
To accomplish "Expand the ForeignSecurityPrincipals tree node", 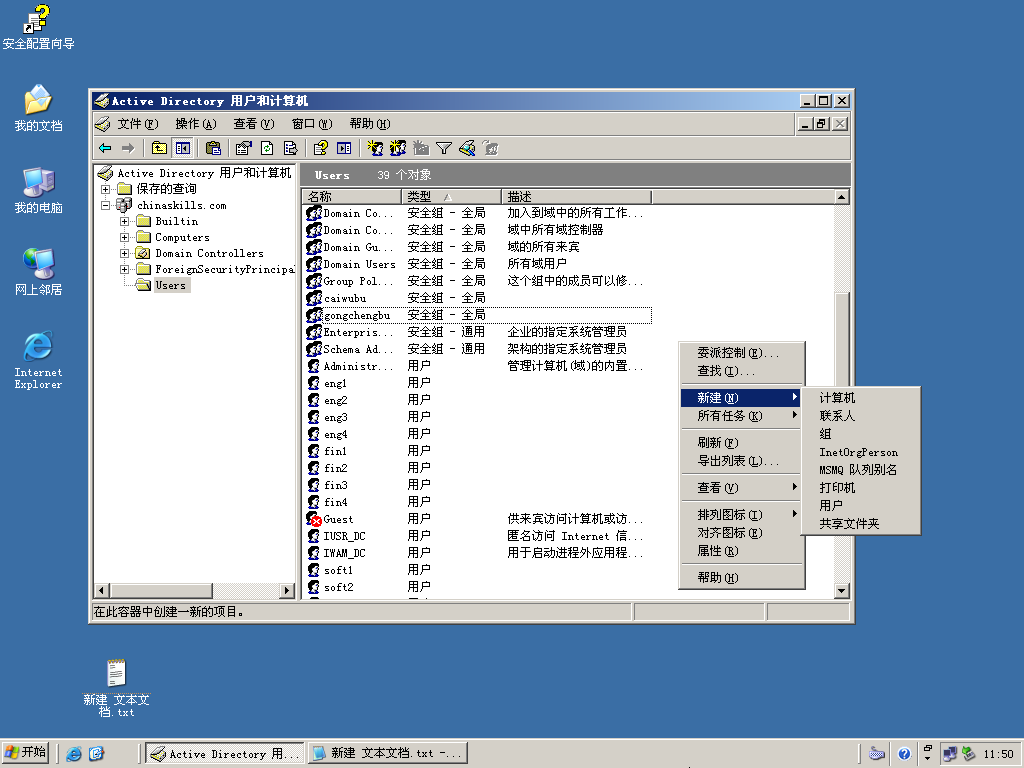I will pos(124,269).
